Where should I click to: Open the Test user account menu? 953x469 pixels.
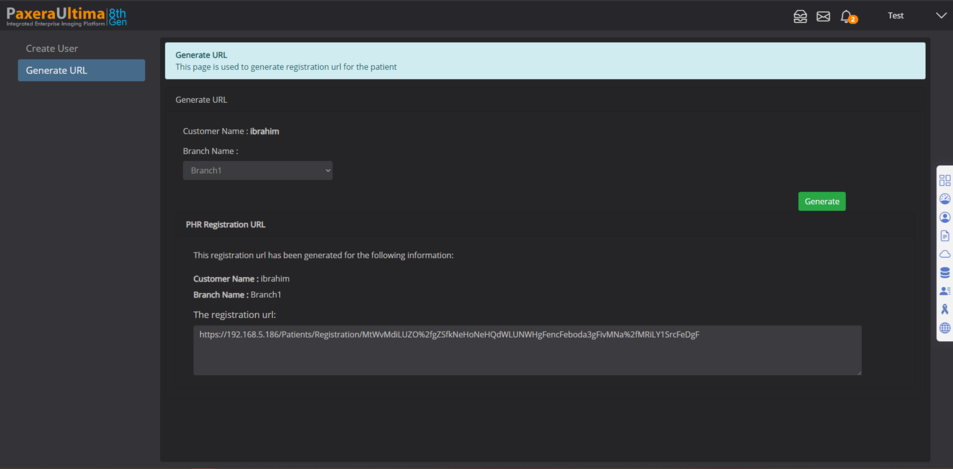[896, 16]
